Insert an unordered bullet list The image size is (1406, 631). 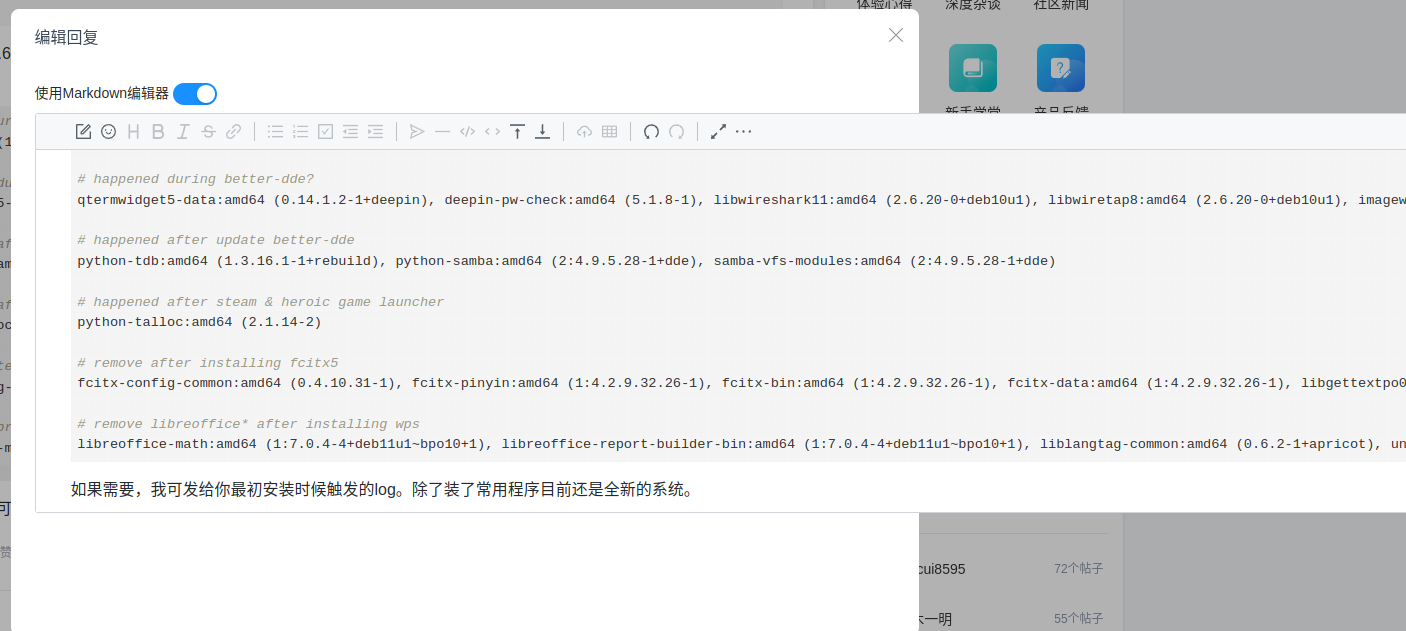(275, 131)
